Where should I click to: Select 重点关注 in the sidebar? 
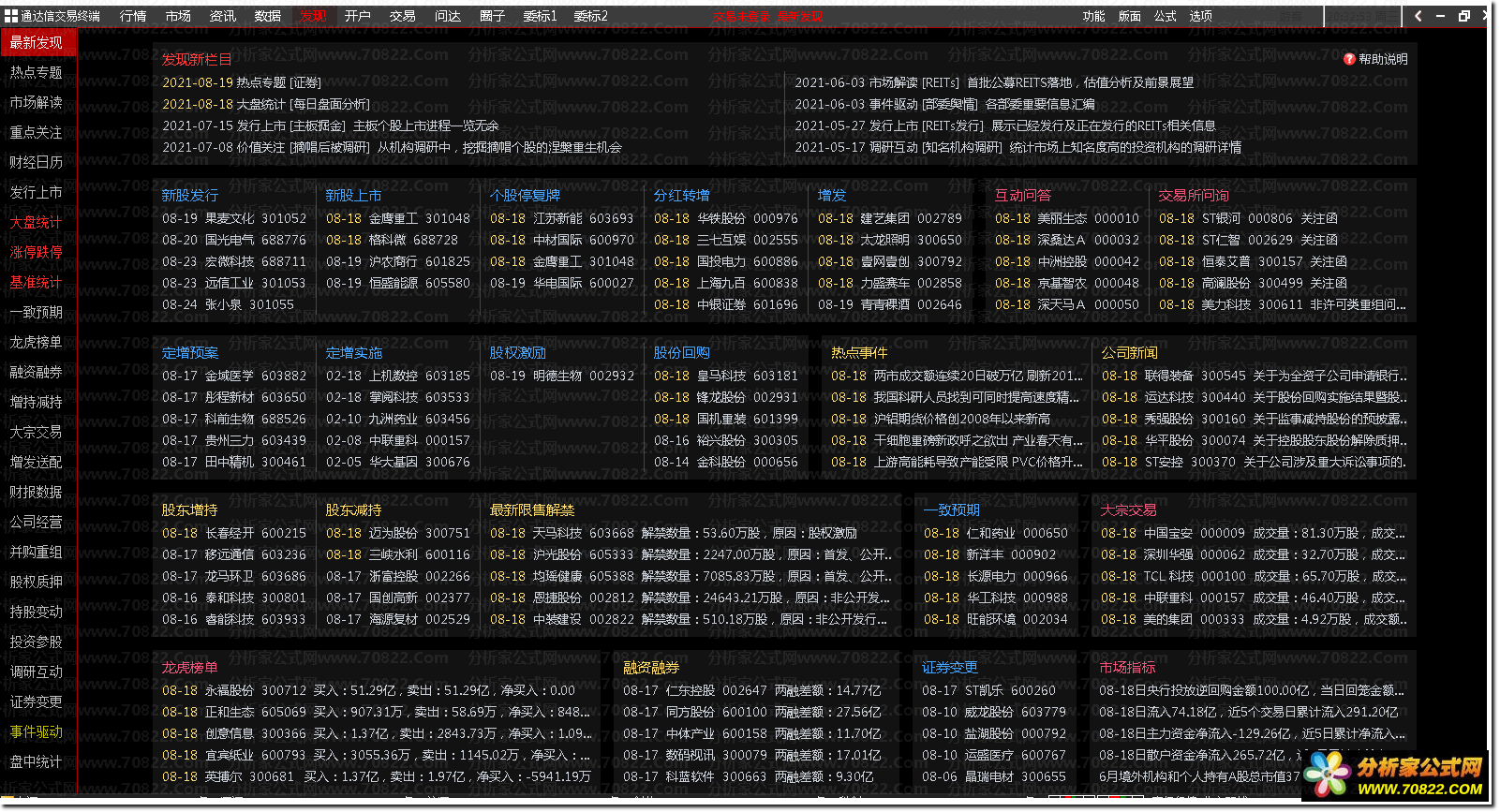coord(37,132)
